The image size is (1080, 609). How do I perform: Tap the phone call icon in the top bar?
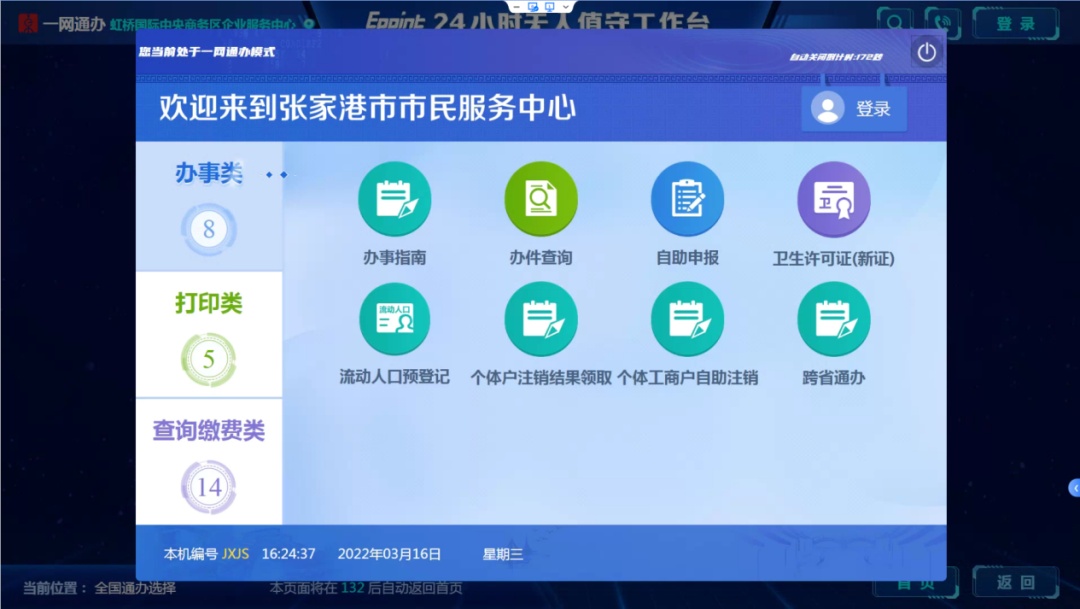(942, 23)
